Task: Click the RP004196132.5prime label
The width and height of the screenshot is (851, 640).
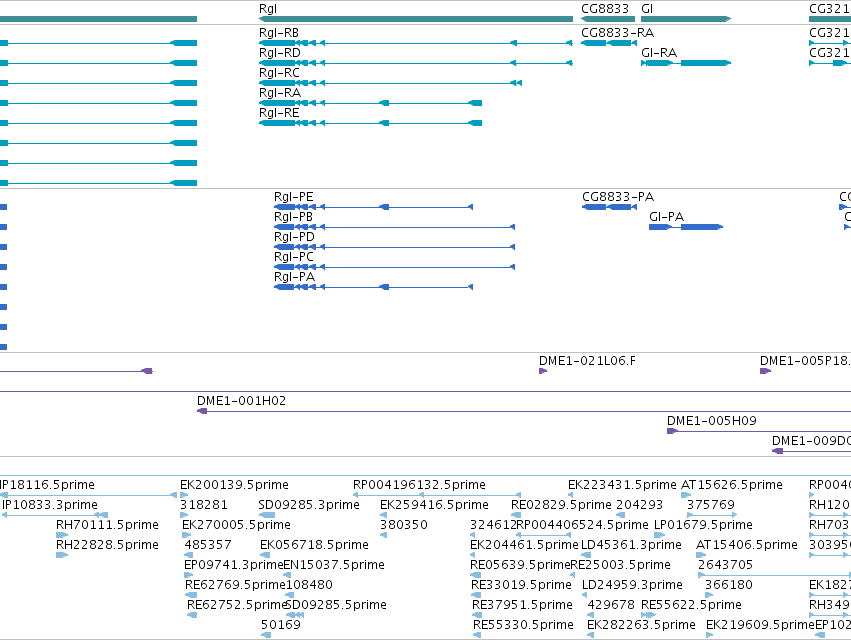Action: pos(420,485)
